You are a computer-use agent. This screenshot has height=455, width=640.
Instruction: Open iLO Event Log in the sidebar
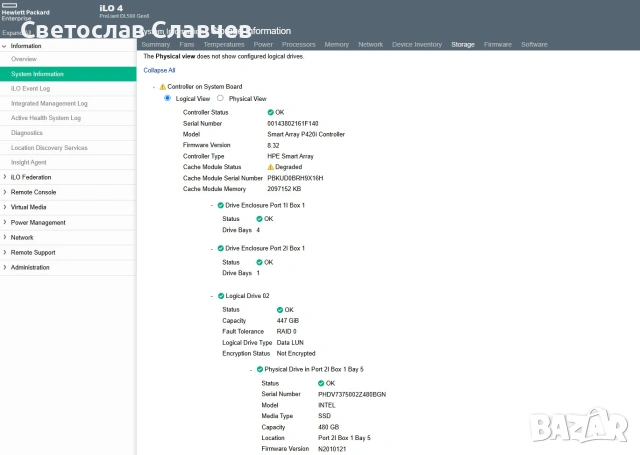(x=68, y=89)
